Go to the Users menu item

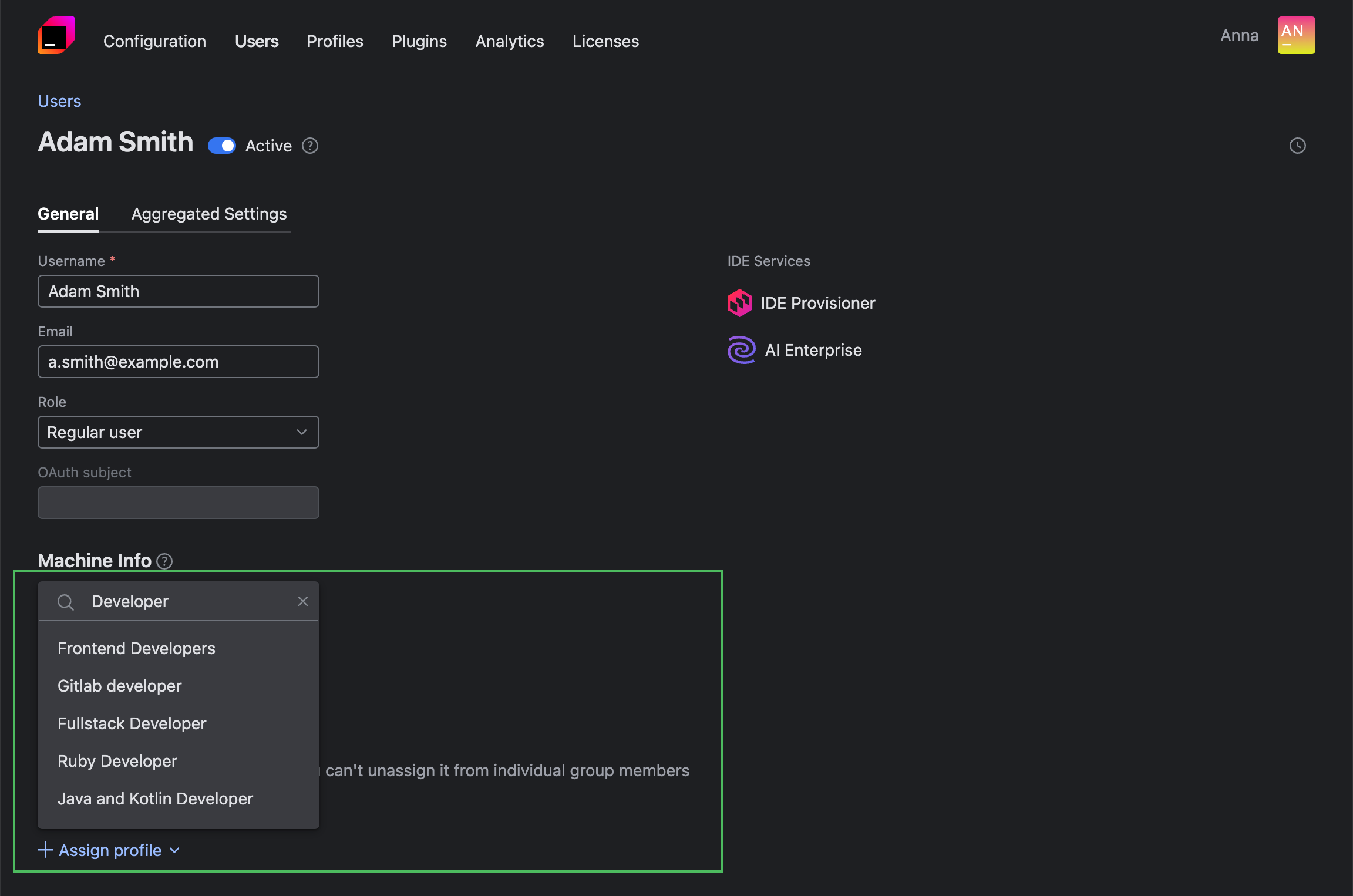[257, 41]
